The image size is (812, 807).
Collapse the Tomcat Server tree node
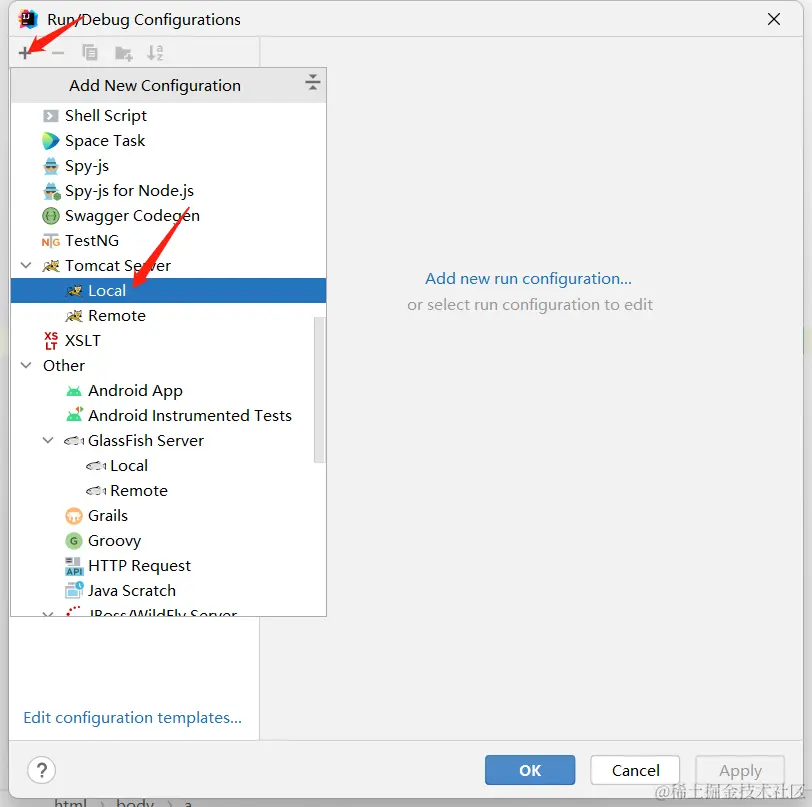pyautogui.click(x=26, y=266)
